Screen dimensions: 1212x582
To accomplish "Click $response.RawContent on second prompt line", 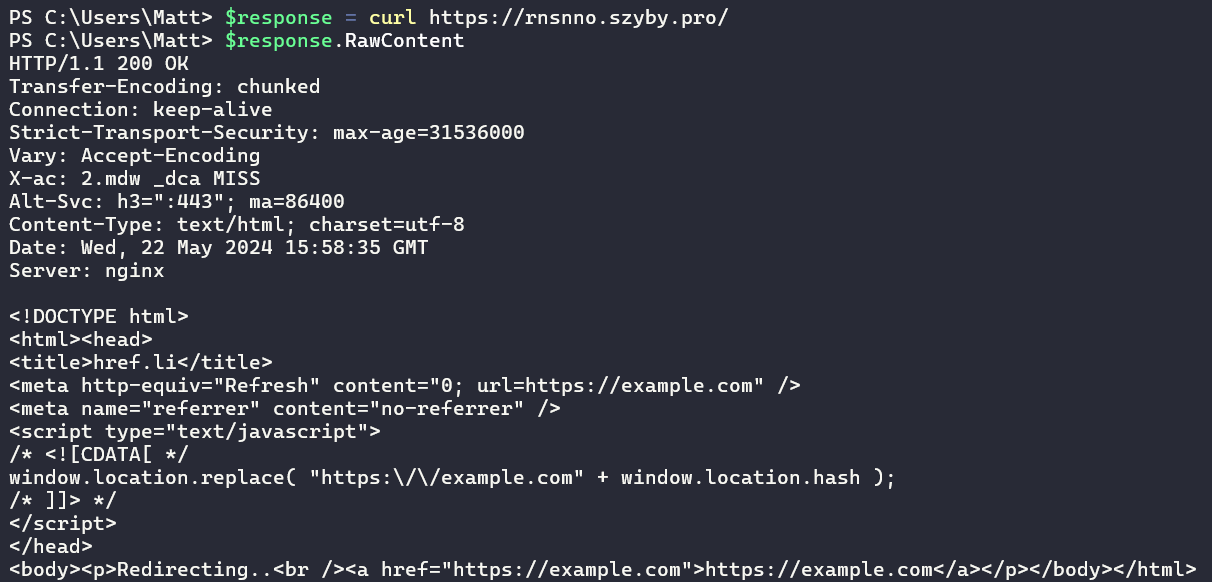I will [x=345, y=40].
